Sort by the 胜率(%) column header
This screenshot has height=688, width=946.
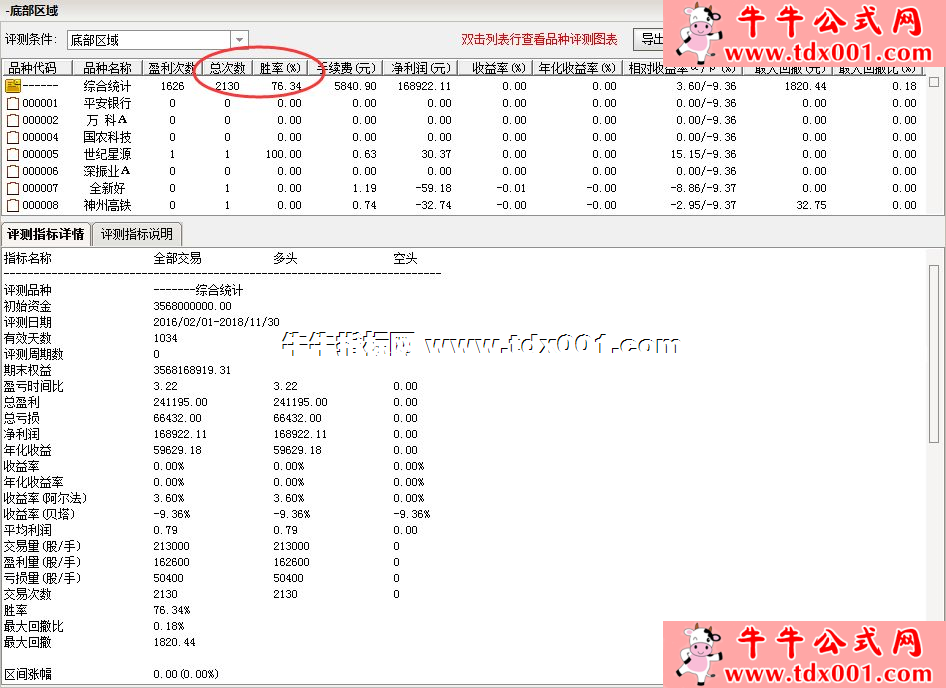click(x=280, y=68)
